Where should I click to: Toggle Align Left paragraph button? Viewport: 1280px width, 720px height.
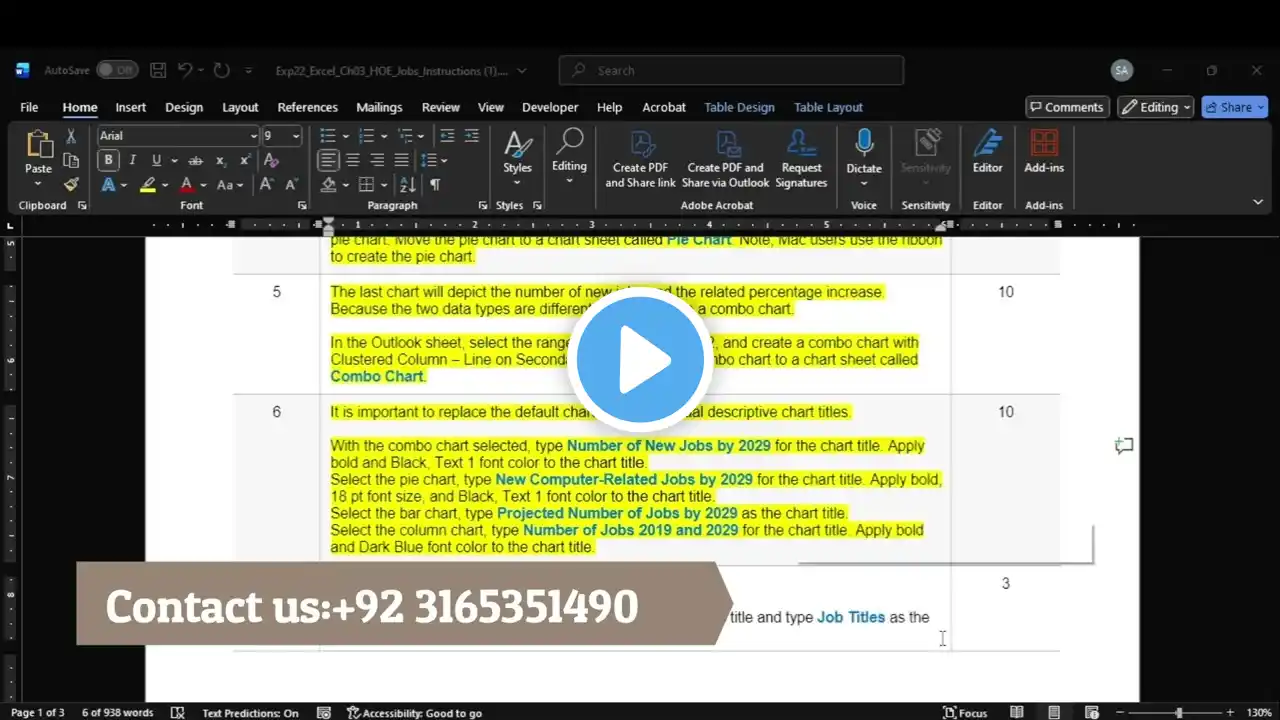click(x=328, y=160)
